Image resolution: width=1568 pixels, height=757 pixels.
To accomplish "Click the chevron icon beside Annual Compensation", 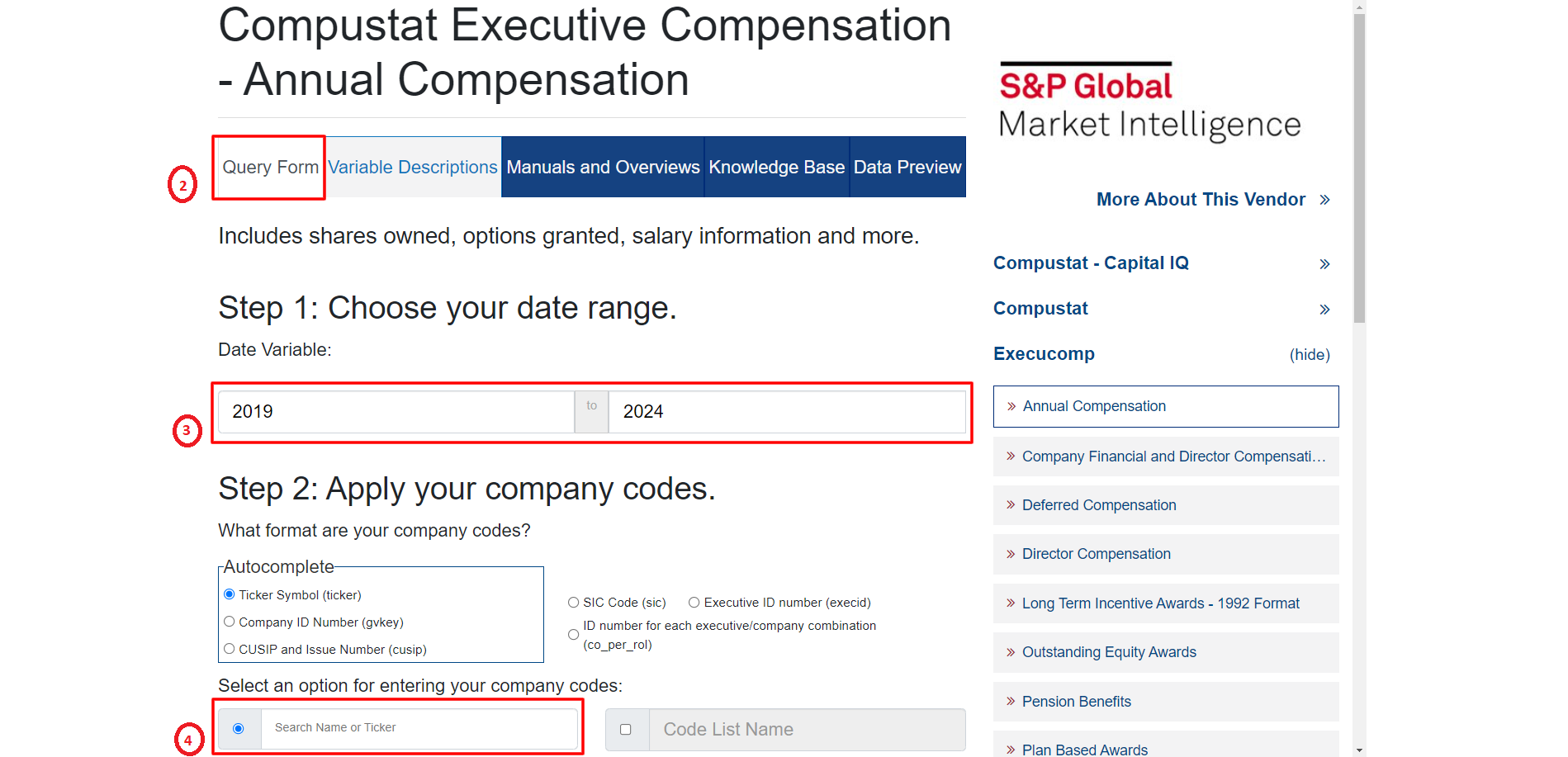I will coord(1011,406).
